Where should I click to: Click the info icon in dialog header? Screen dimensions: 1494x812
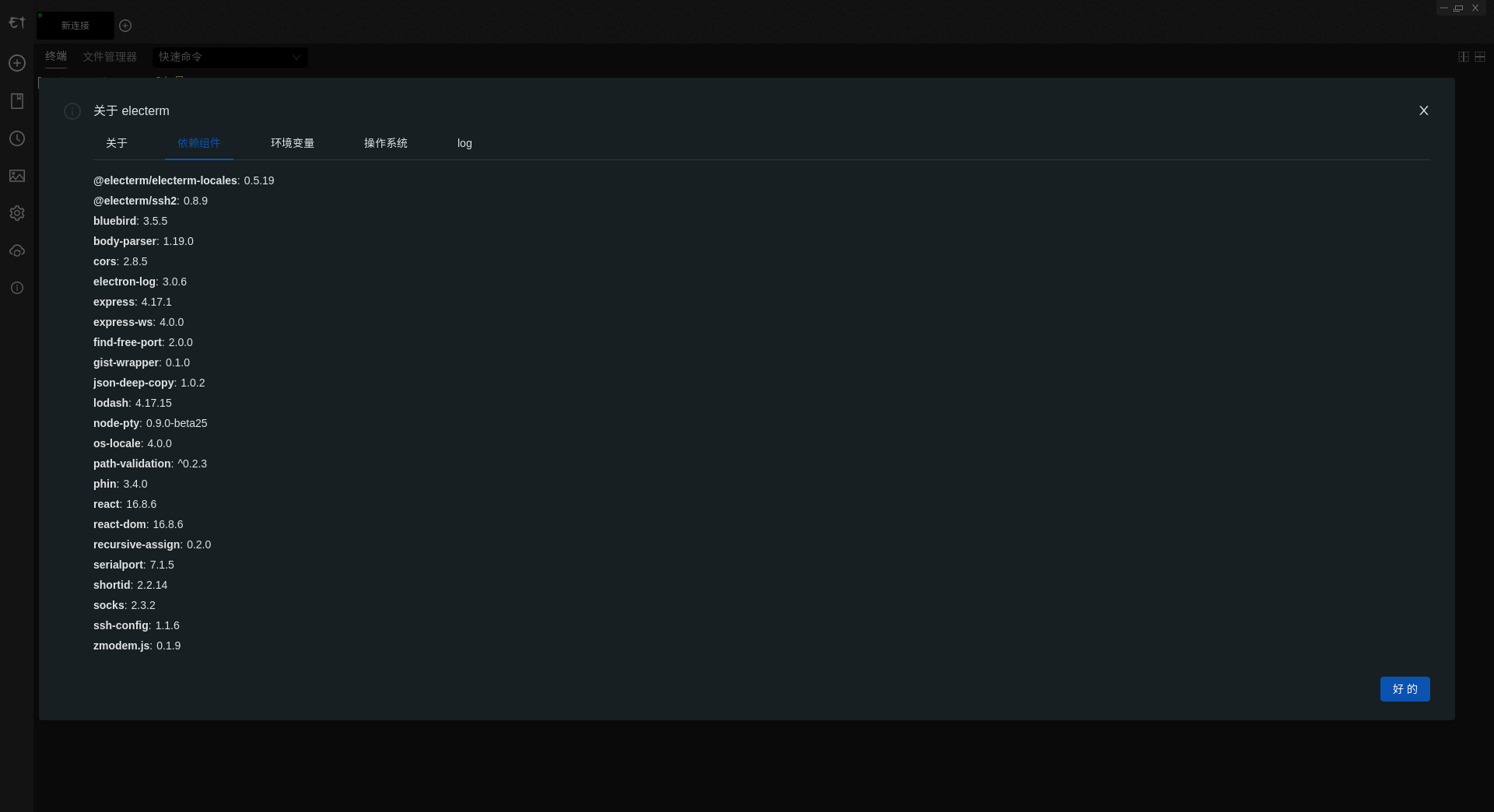(x=72, y=111)
